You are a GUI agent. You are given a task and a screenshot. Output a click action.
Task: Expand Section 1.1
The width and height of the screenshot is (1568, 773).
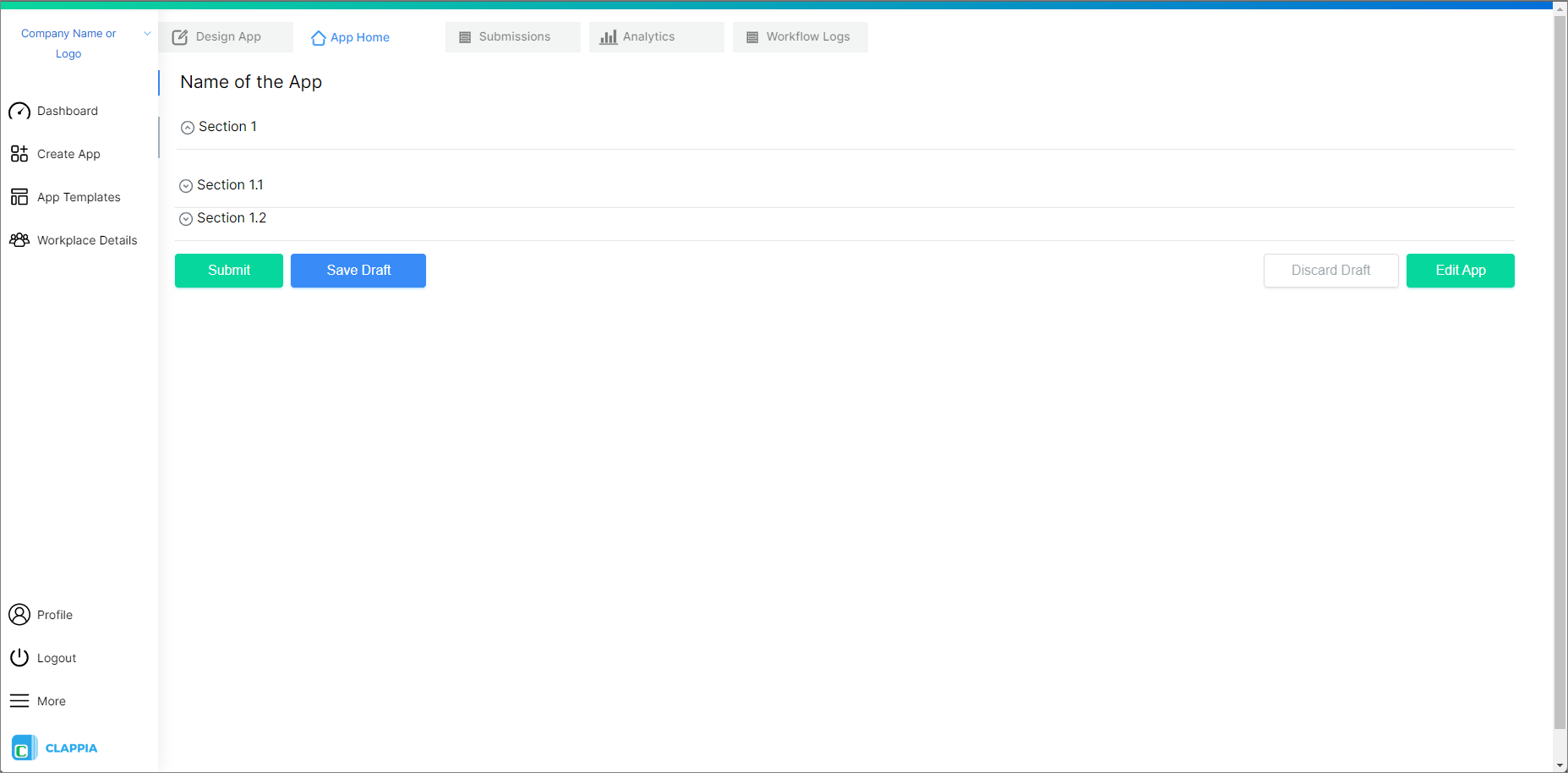[x=185, y=185]
